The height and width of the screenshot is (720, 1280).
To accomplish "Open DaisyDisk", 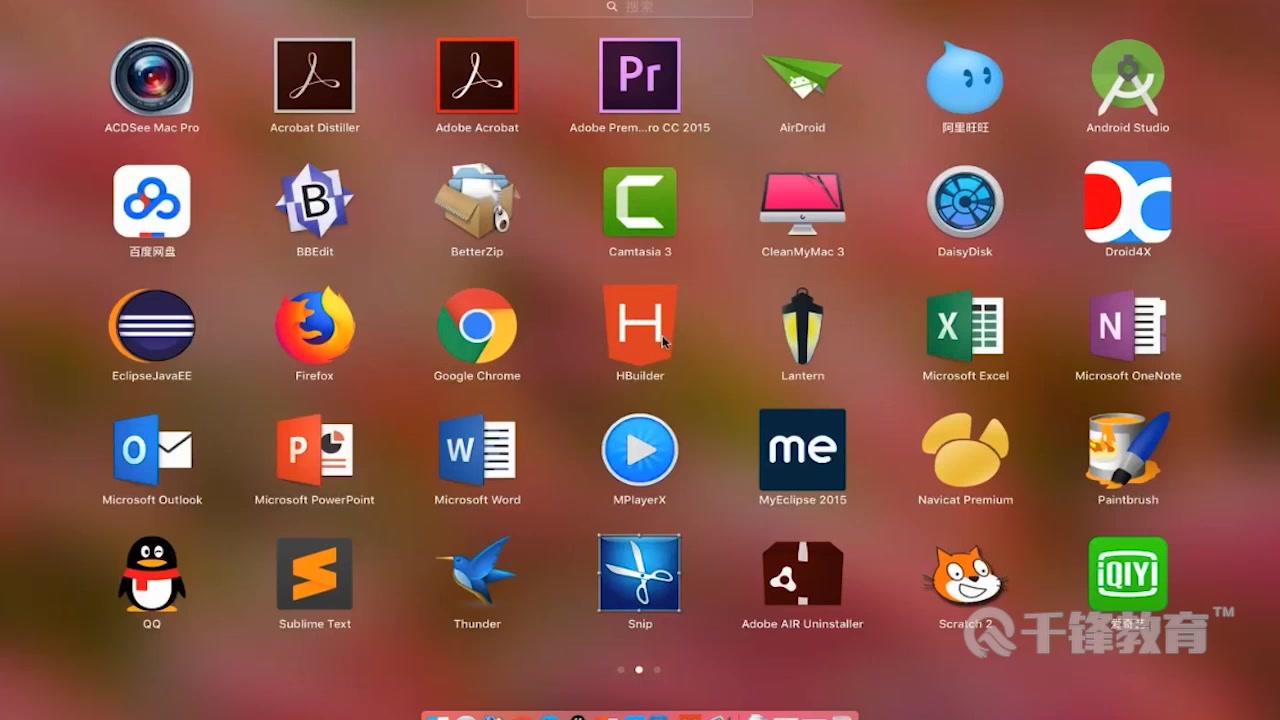I will 965,201.
